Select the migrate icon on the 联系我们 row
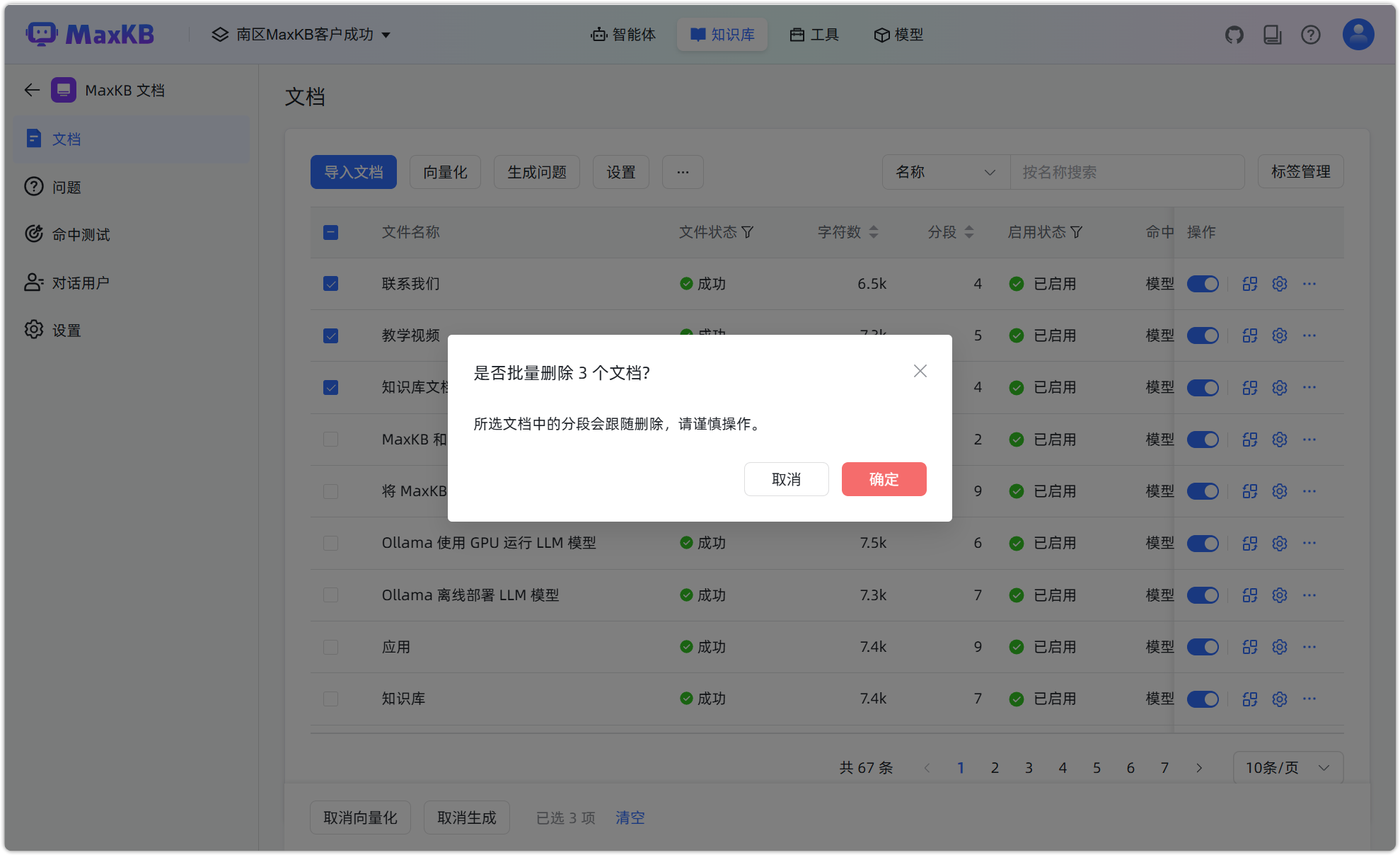The height and width of the screenshot is (855, 1400). (1249, 283)
